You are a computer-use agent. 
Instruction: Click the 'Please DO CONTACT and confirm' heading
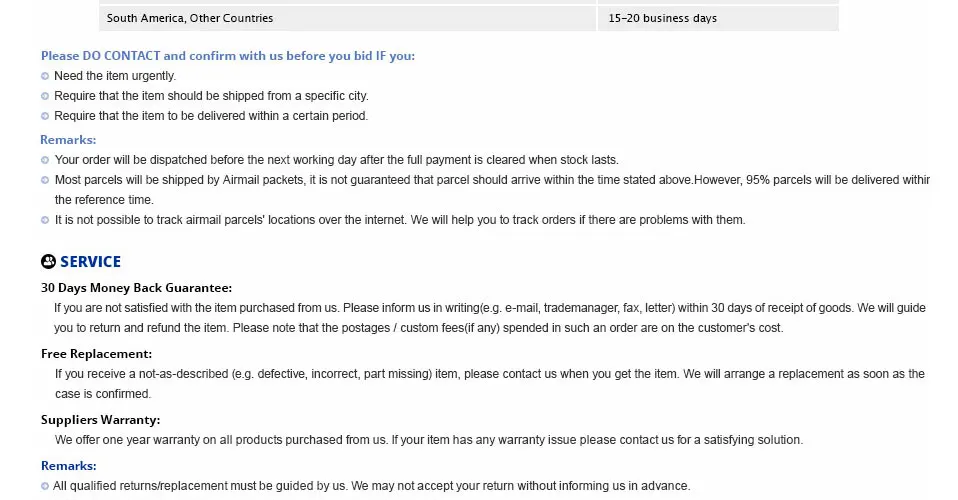click(x=228, y=56)
